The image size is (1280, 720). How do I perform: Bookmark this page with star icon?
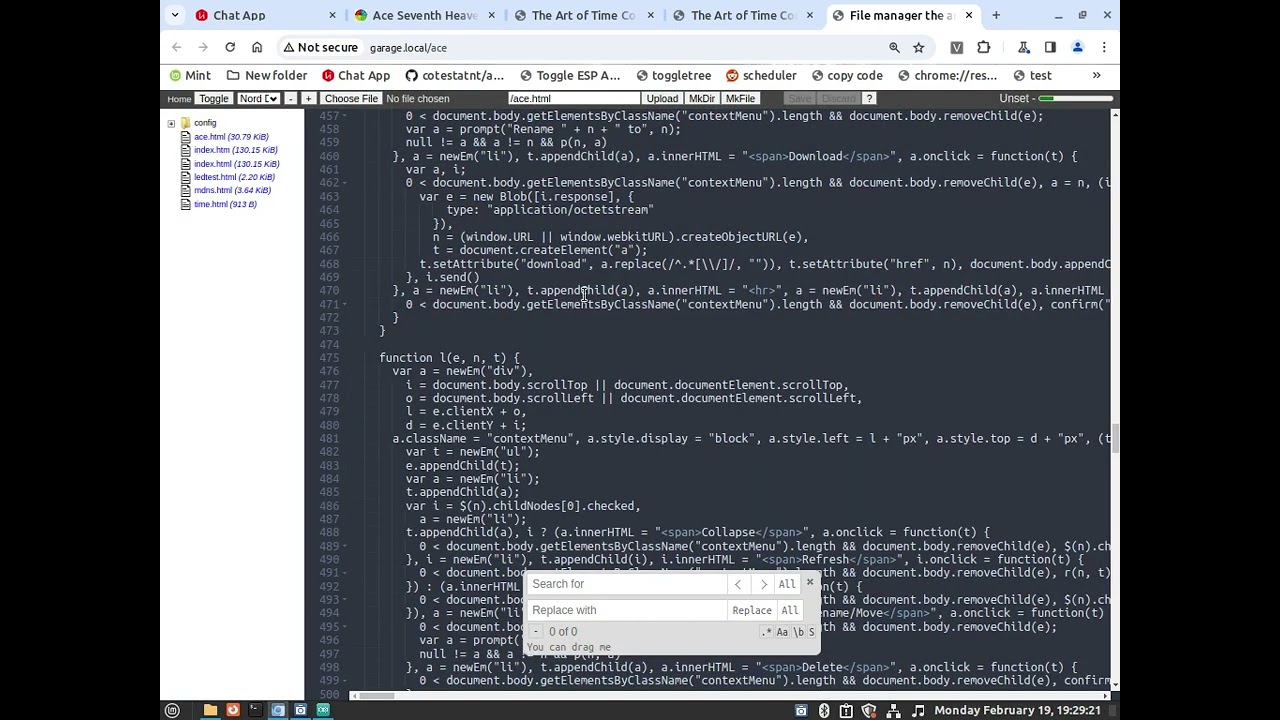(x=918, y=47)
